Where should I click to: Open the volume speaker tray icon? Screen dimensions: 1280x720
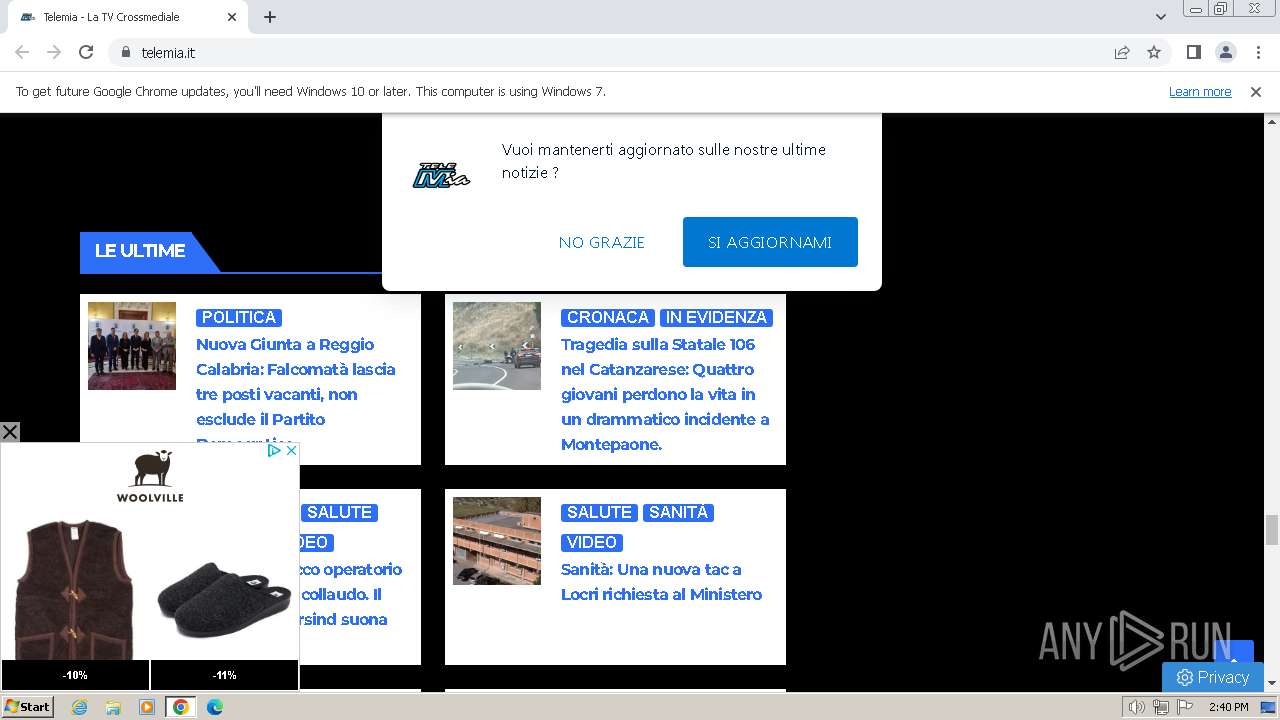[x=1137, y=707]
